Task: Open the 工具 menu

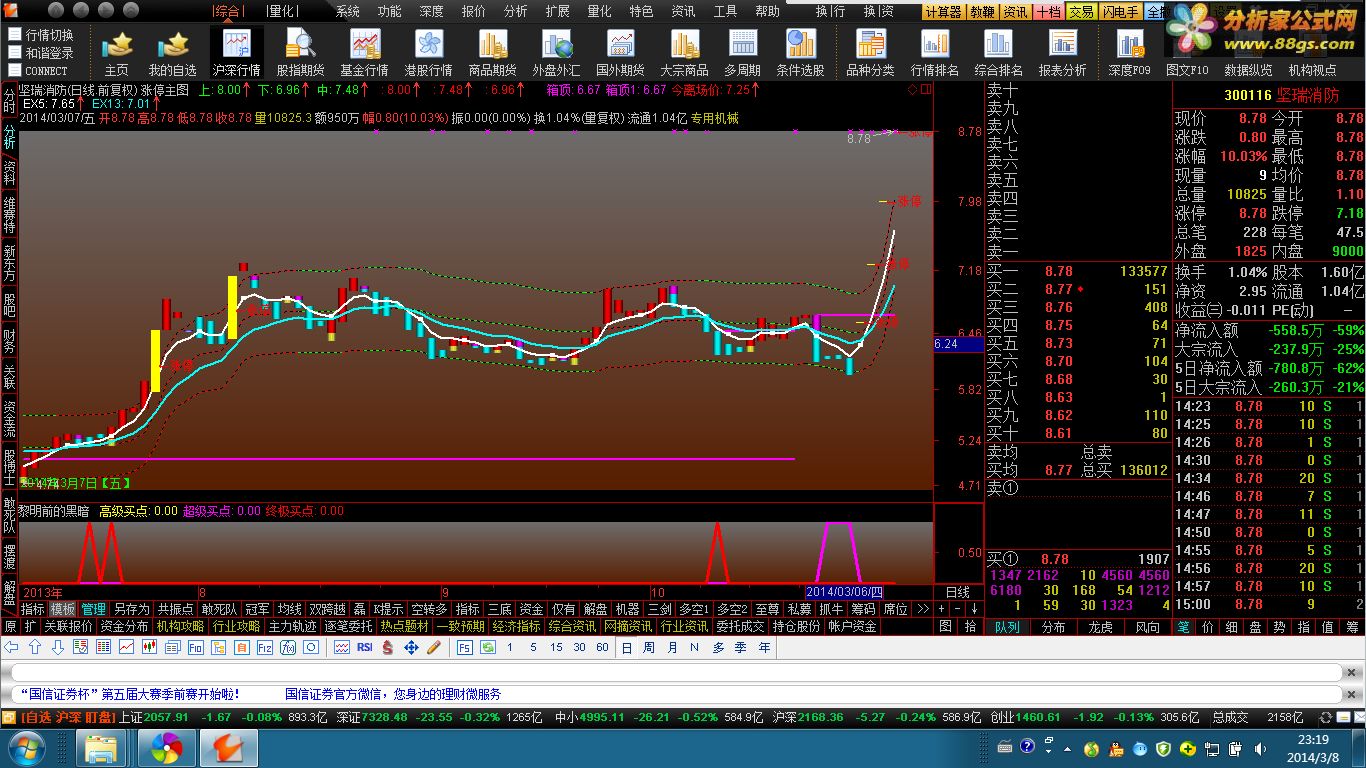Action: tap(725, 11)
